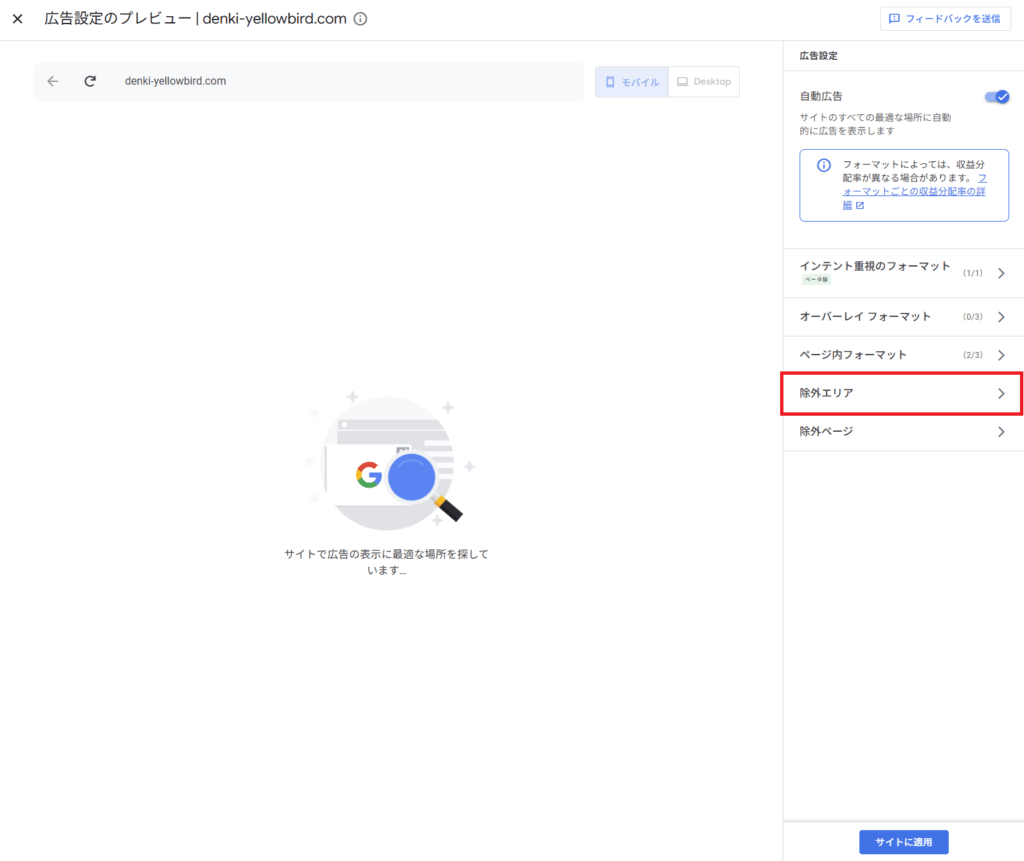This screenshot has width=1024, height=861.
Task: Click the ベータ版 badge
Action: tap(816, 280)
